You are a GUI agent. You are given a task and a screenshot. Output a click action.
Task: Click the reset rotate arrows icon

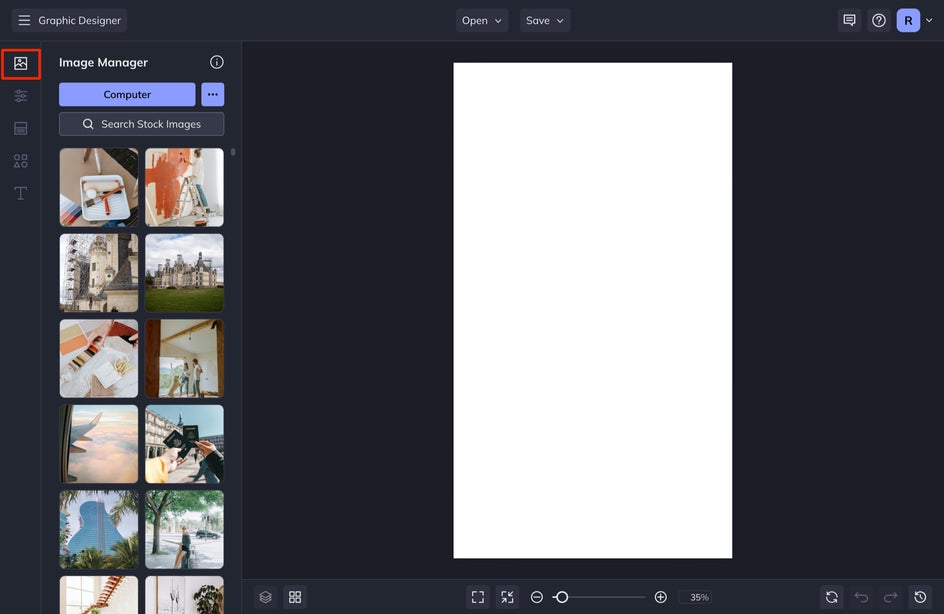831,597
